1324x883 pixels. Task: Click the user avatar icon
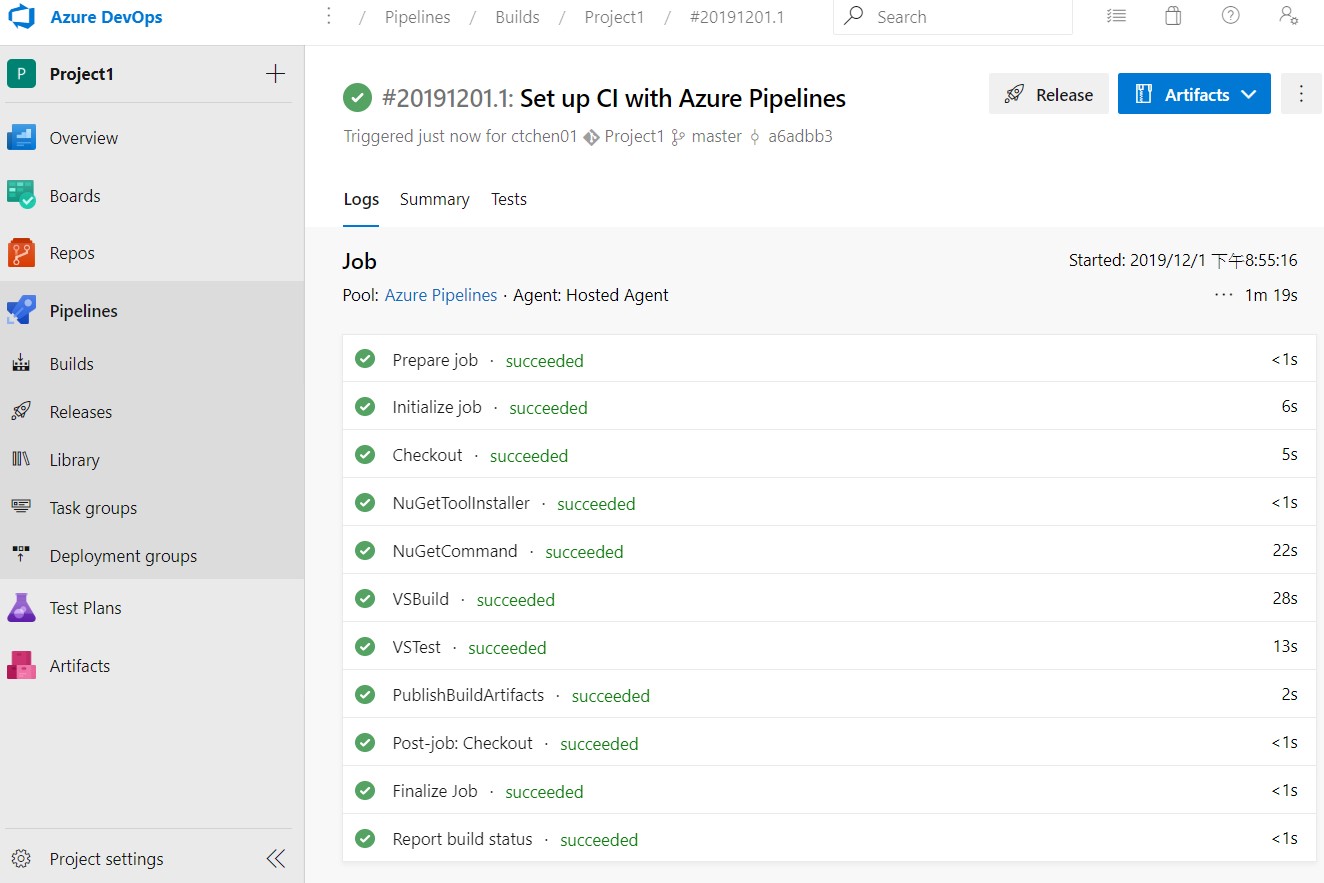[x=1288, y=16]
